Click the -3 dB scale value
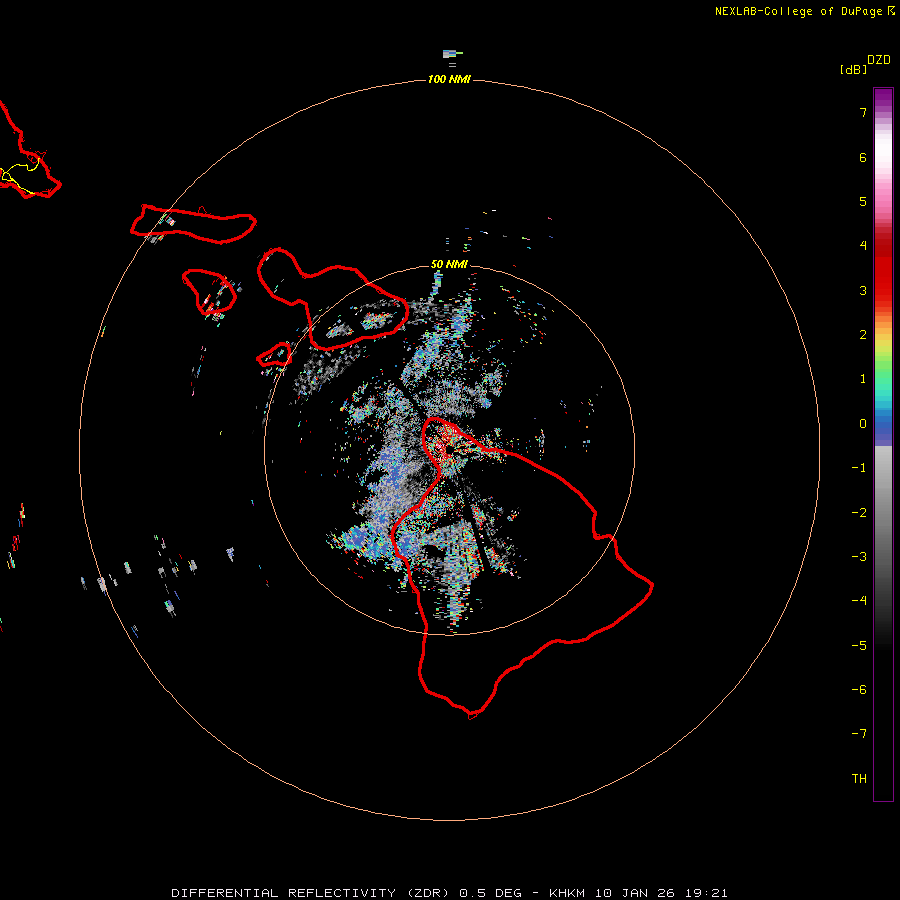Screen dimensions: 900x900 (x=859, y=557)
